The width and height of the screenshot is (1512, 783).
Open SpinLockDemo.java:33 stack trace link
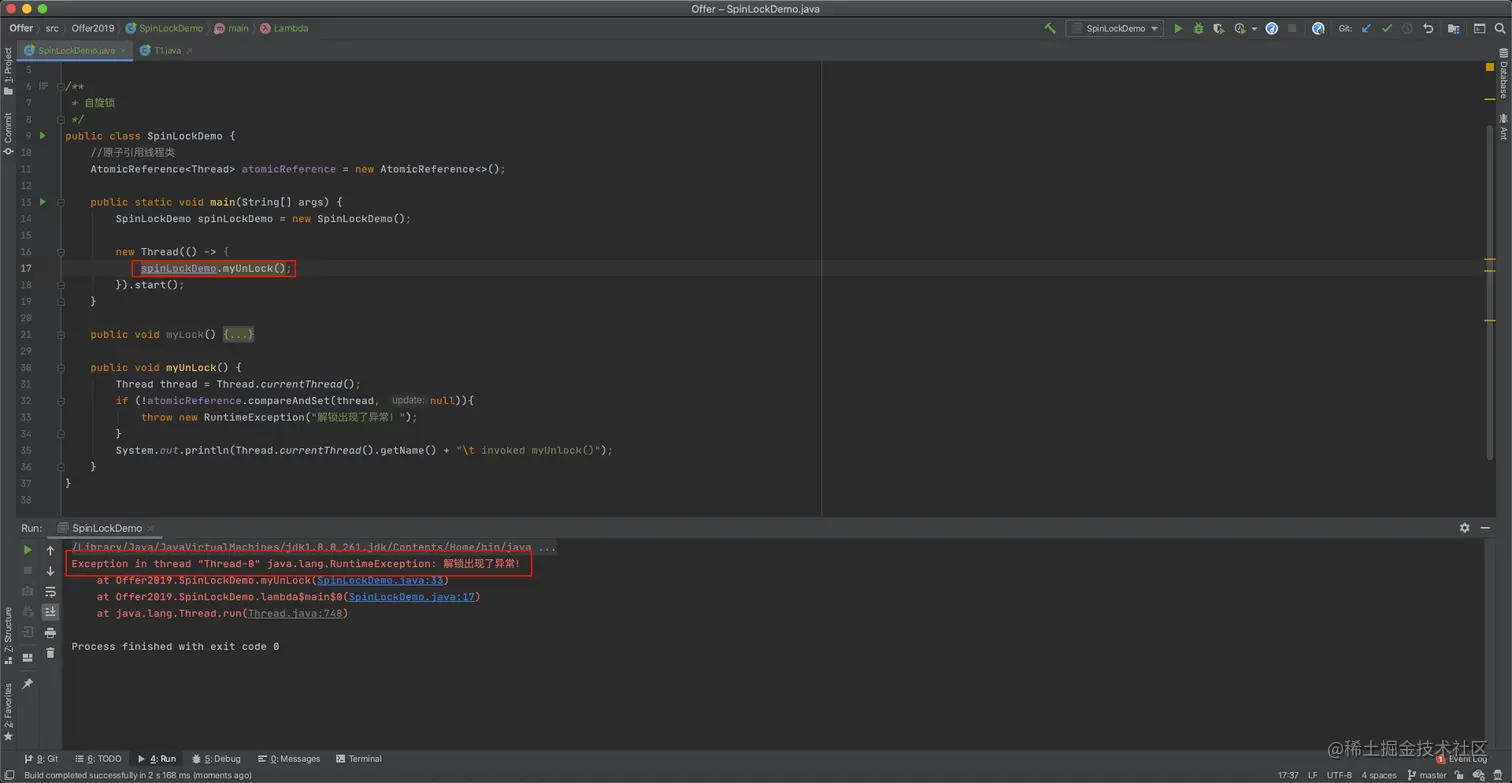[380, 580]
